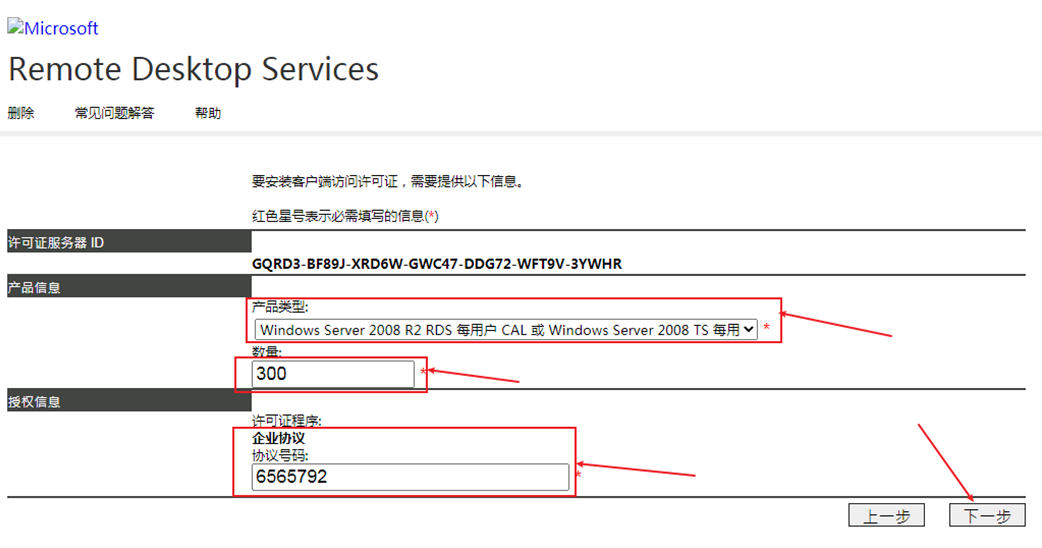The height and width of the screenshot is (548, 1042).
Task: Click the 许可证服务器 ID section header
Action: click(x=129, y=242)
